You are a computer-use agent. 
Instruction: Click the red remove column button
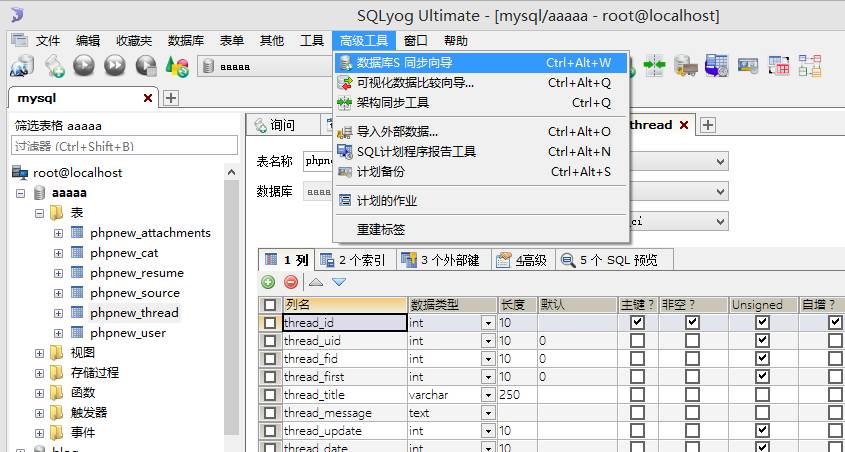click(291, 282)
